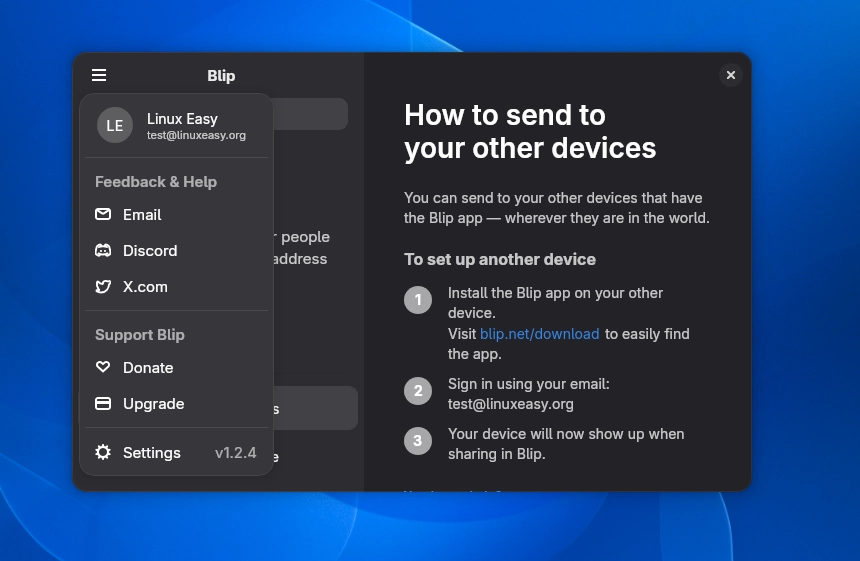The width and height of the screenshot is (860, 561).
Task: Open the blip.net/download link
Action: click(540, 334)
